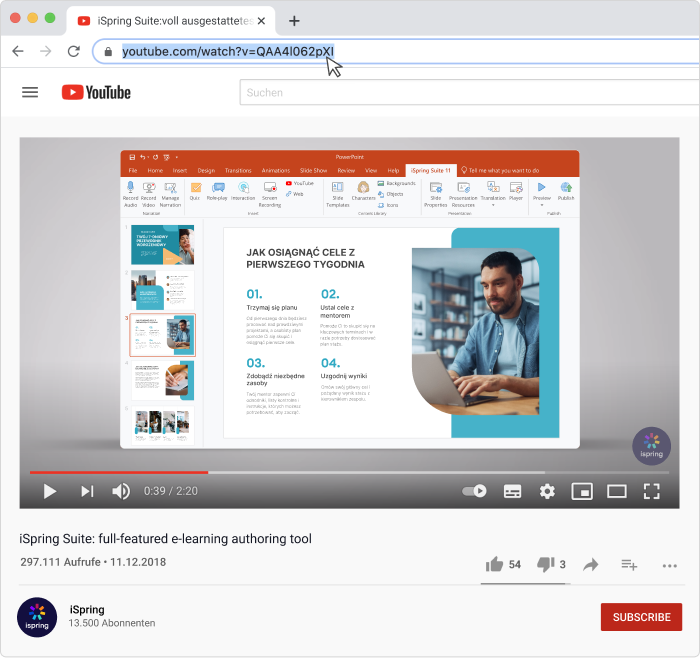This screenshot has height=658, width=700.
Task: Open Manage Narration tool
Action: (x=170, y=195)
